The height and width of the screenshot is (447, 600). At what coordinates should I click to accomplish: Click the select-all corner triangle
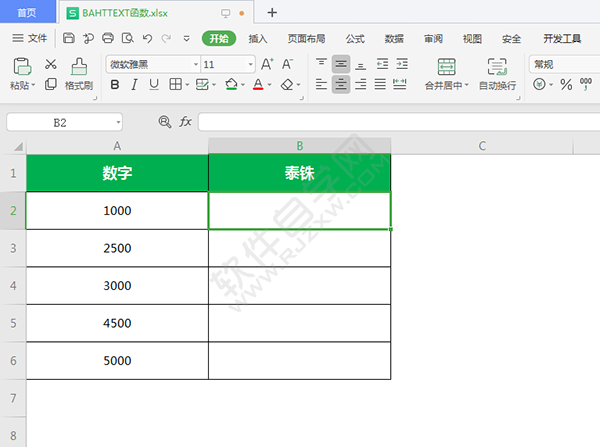(x=18, y=146)
